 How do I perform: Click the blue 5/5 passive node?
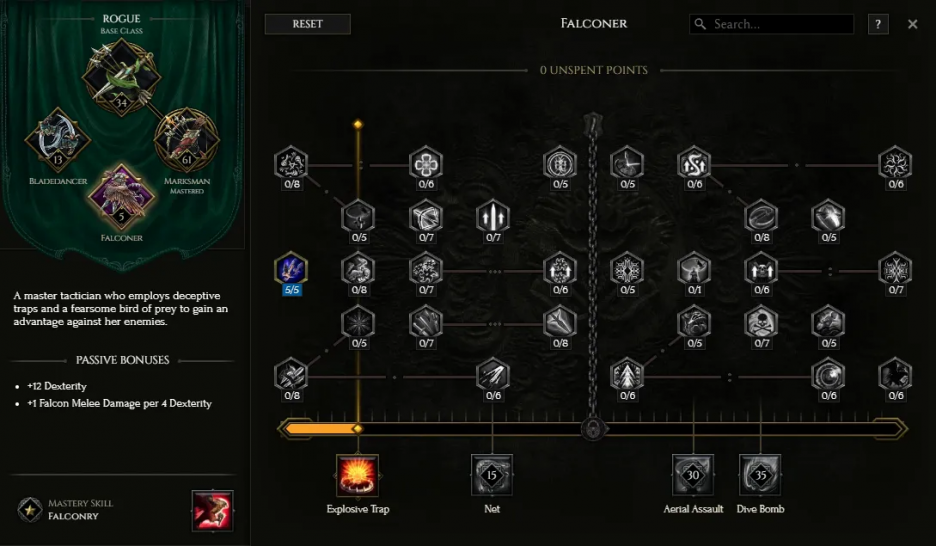click(291, 269)
